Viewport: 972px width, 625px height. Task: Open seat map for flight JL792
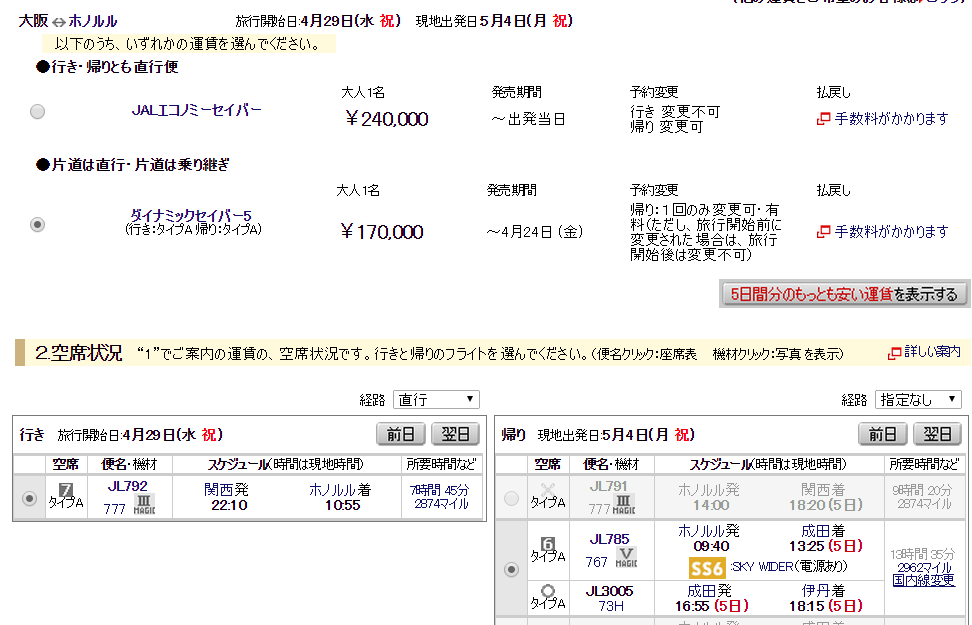(128, 487)
